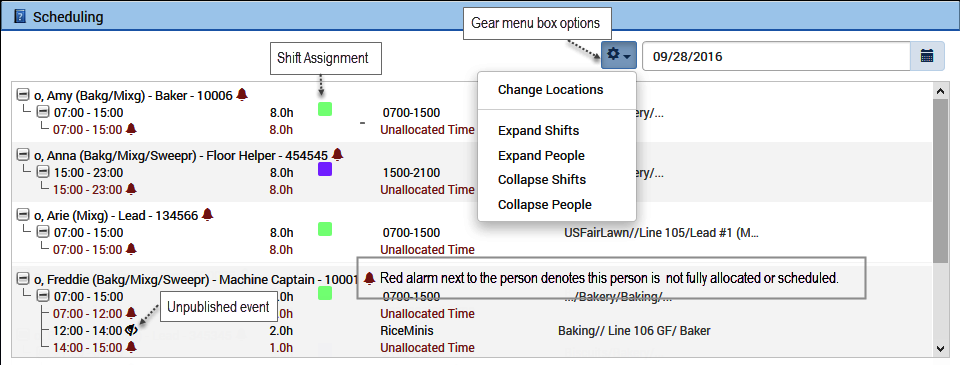Collapse Anna's 15:00 - 23:00 shift
Viewport: 960px width, 365px height.
point(43,172)
